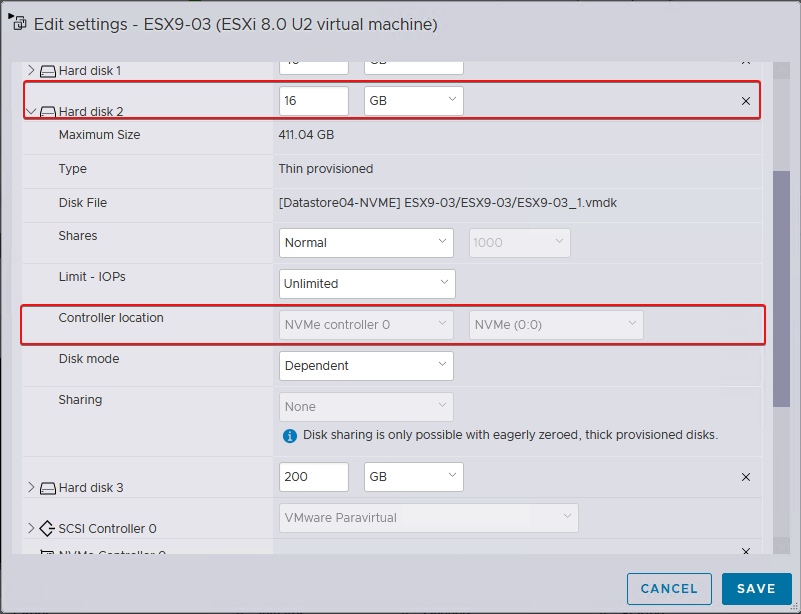Remove the NVMe Controller with its X icon
This screenshot has height=614, width=801.
[x=745, y=551]
